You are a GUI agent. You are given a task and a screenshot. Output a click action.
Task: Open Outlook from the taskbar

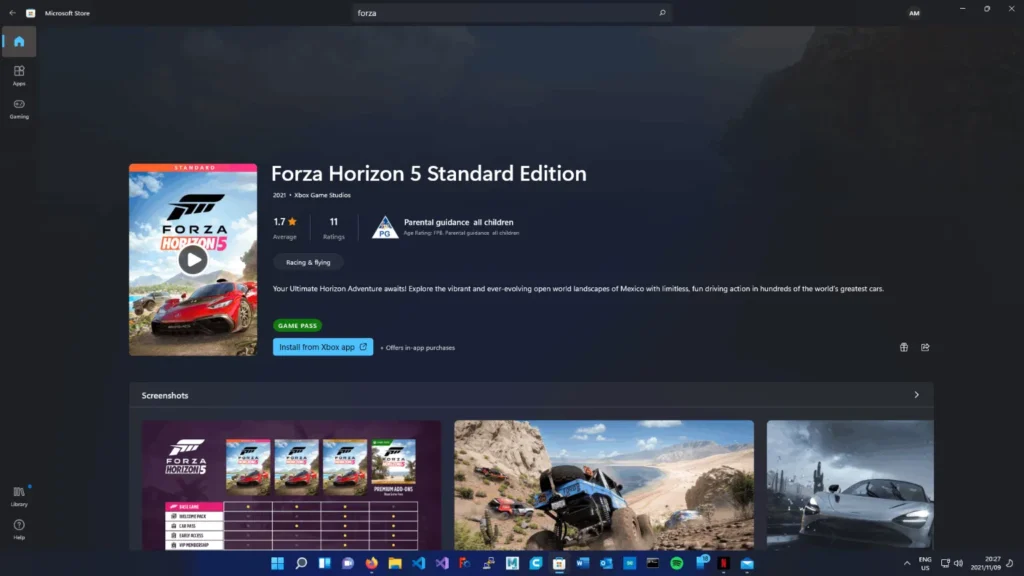pos(606,563)
